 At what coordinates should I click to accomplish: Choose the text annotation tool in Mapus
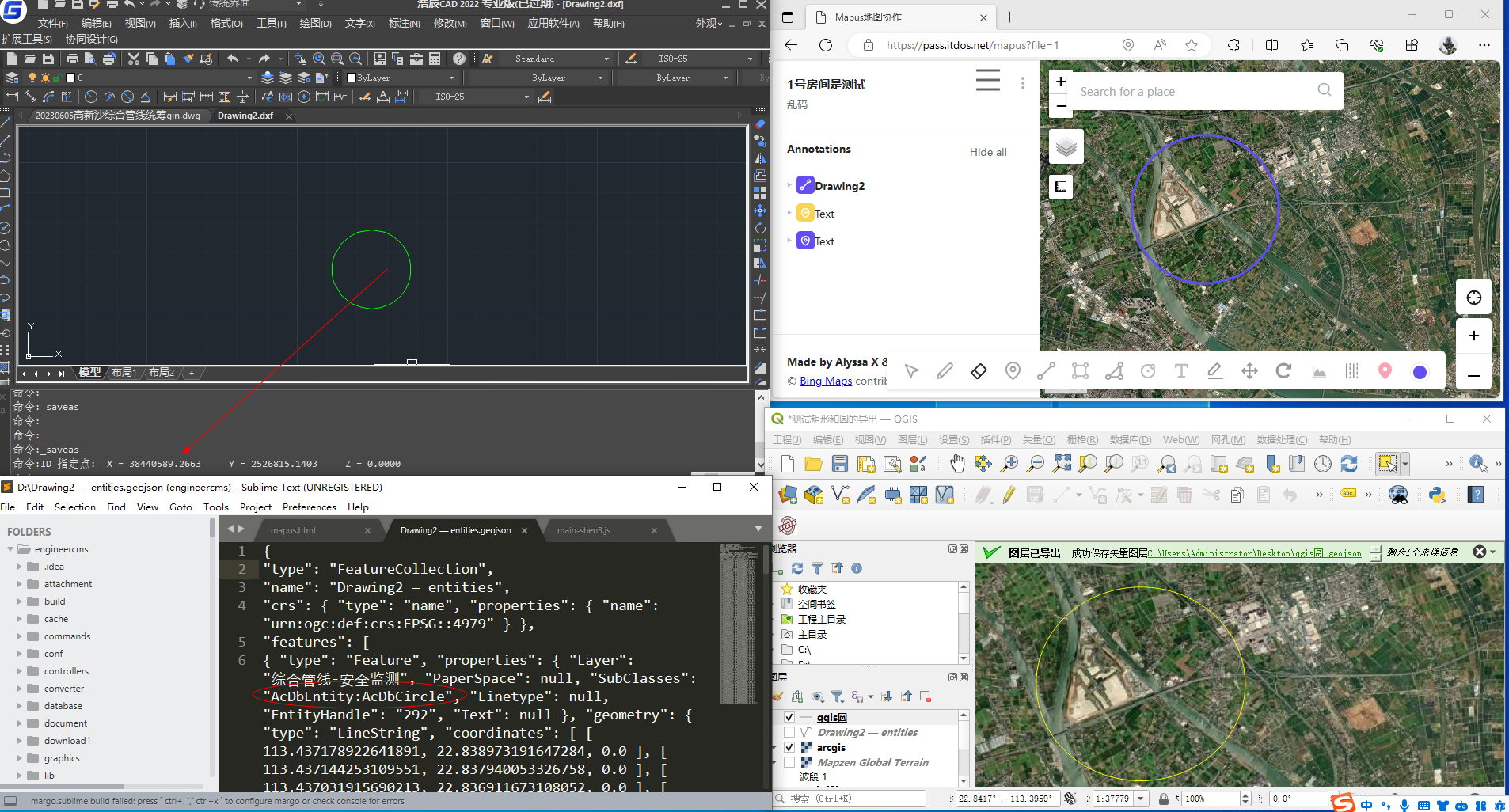tap(1181, 371)
